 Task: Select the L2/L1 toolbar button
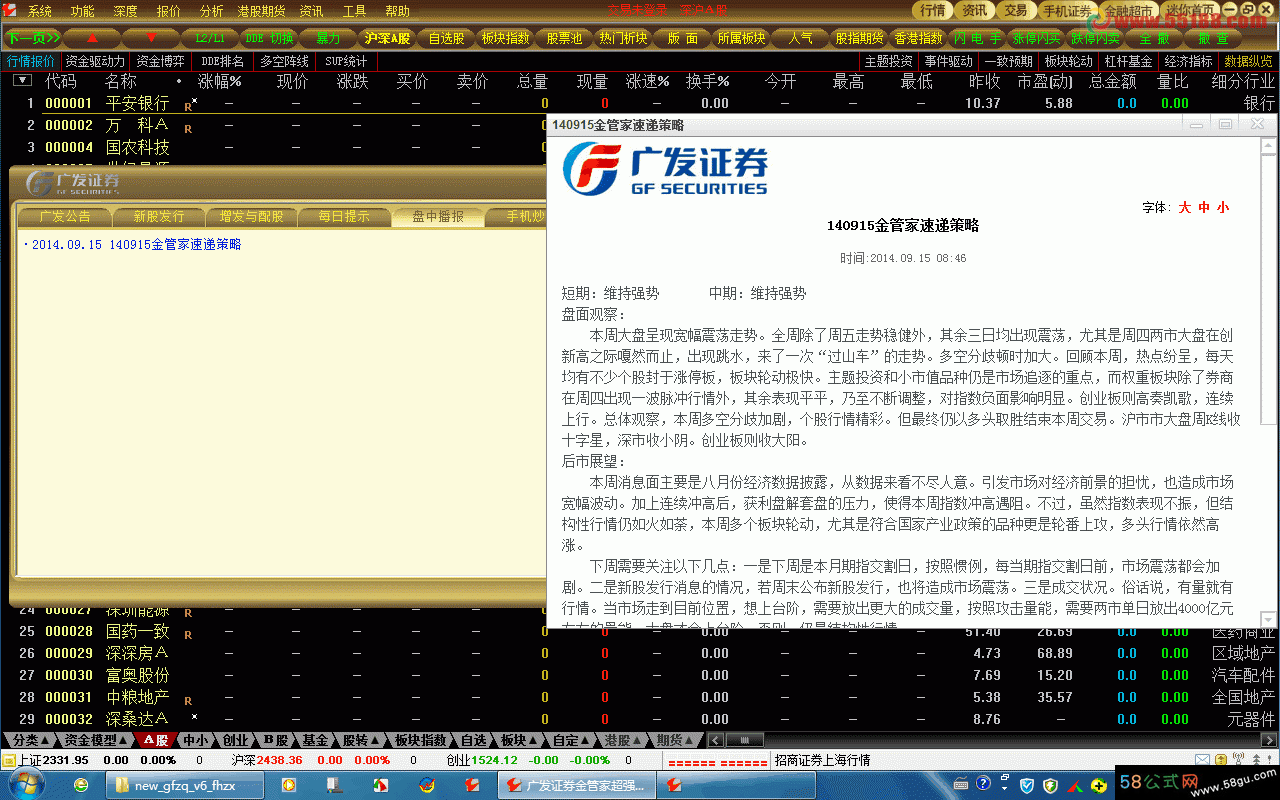click(x=210, y=38)
